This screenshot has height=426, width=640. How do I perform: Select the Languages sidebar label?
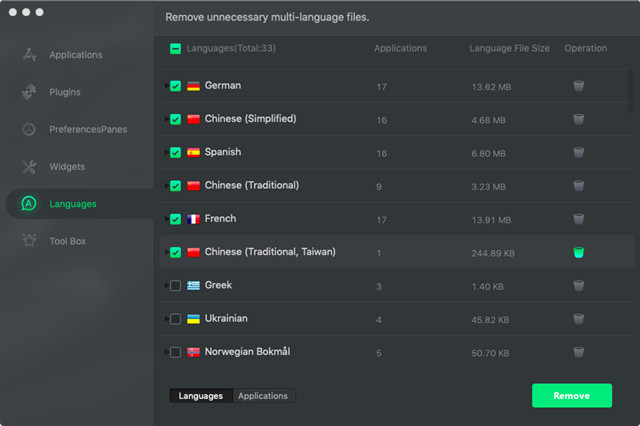[x=73, y=204]
